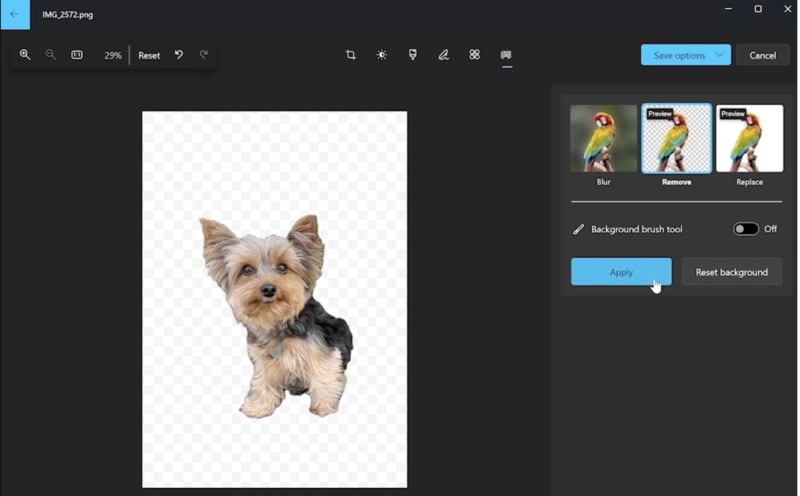Viewport: 800px width, 496px height.
Task: Cancel the editing session
Action: 763,55
